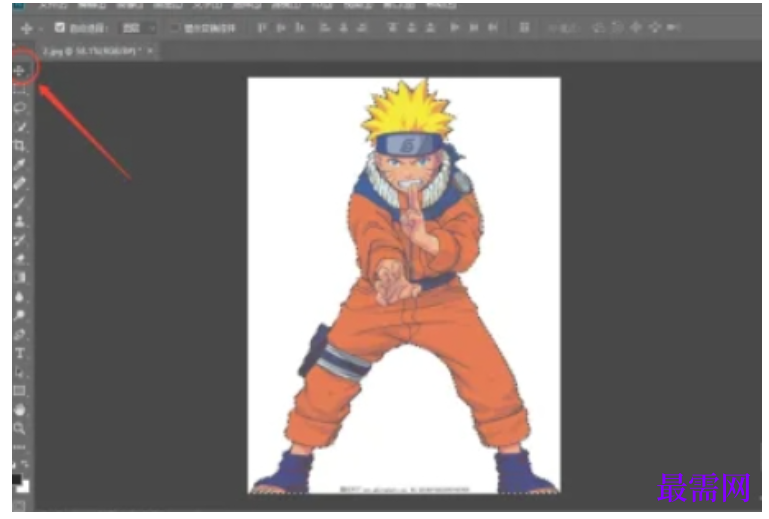Select the History Brush tool
This screenshot has width=769, height=519.
coord(19,240)
